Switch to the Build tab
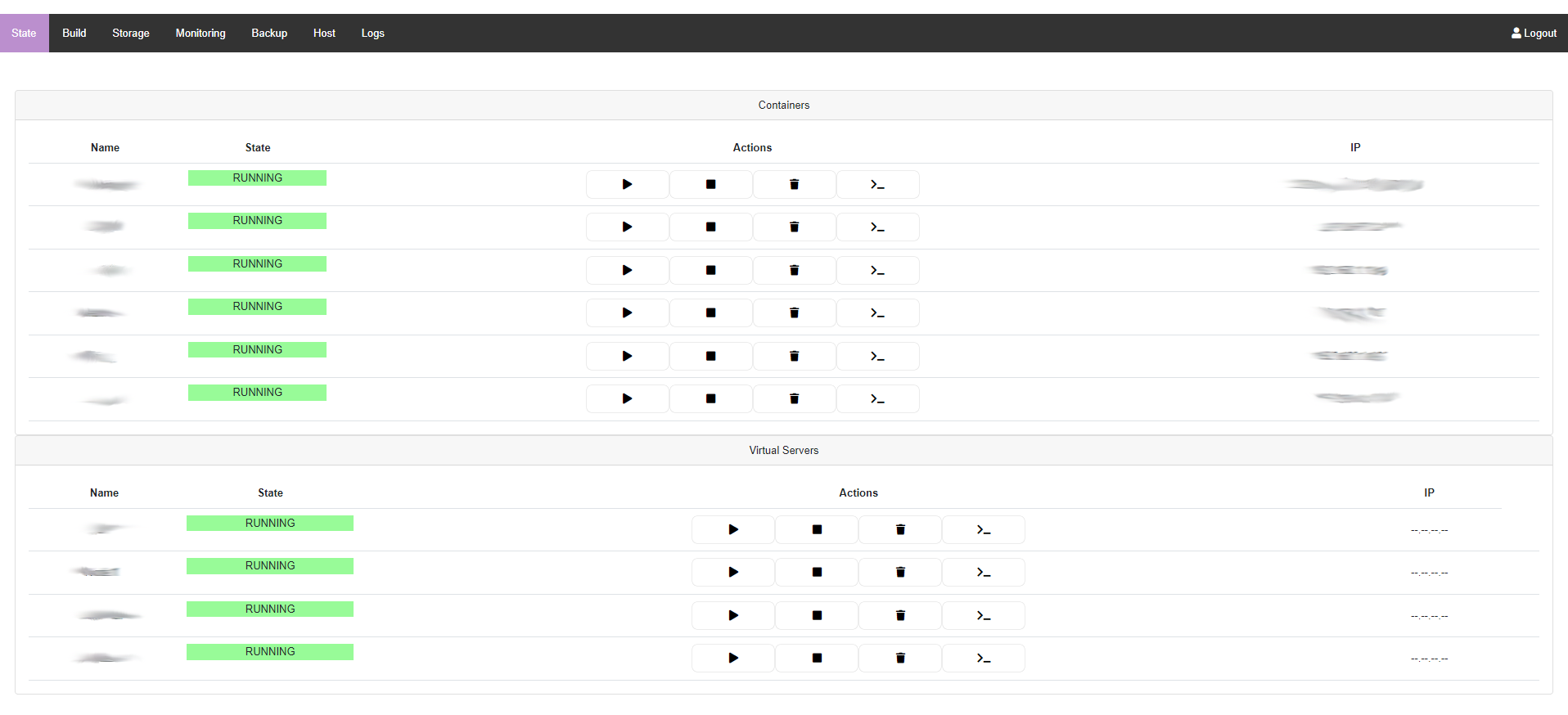Viewport: 1568px width, 715px height. click(x=74, y=33)
